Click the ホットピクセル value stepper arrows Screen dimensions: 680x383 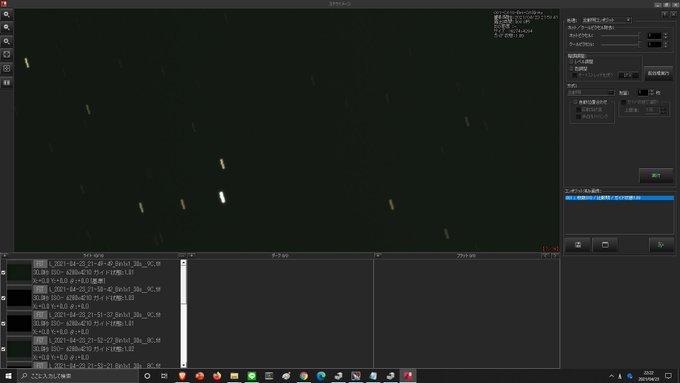(666, 36)
